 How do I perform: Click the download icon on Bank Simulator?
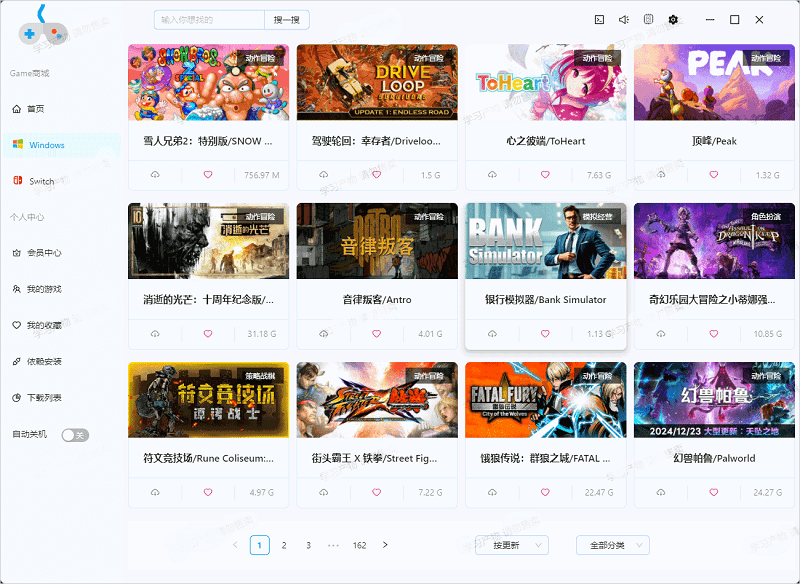pos(492,333)
